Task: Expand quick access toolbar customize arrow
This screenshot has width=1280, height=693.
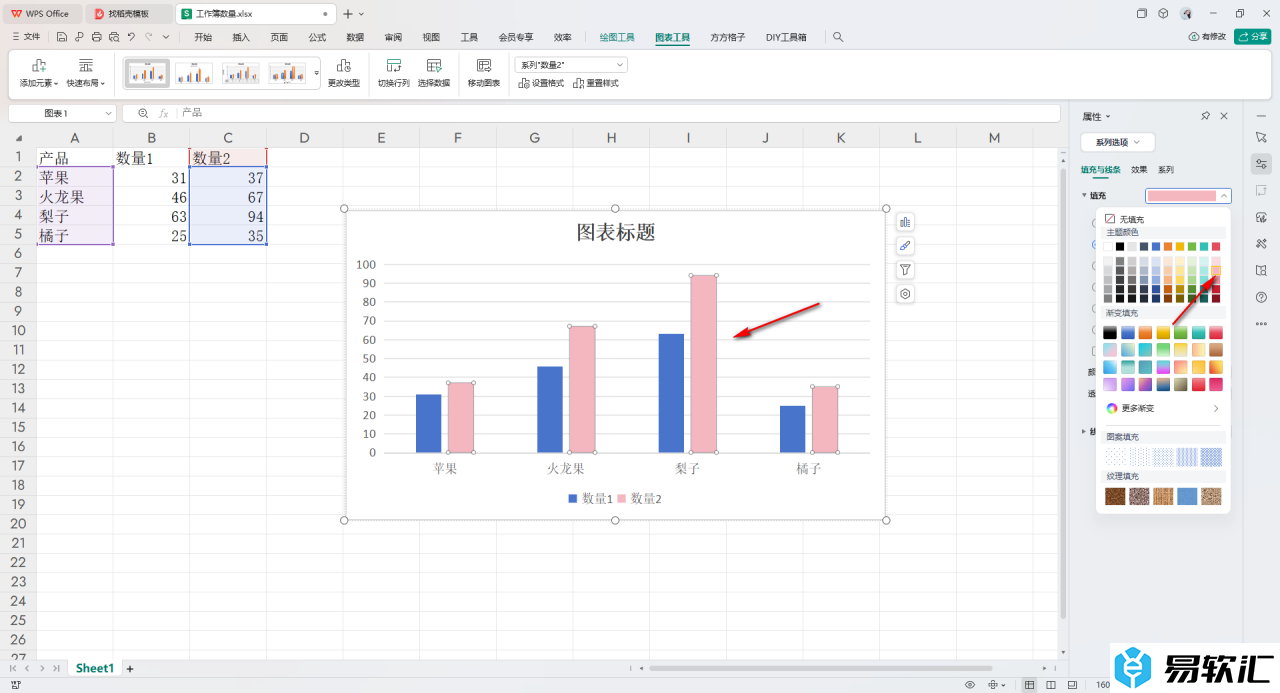Action: coord(166,37)
